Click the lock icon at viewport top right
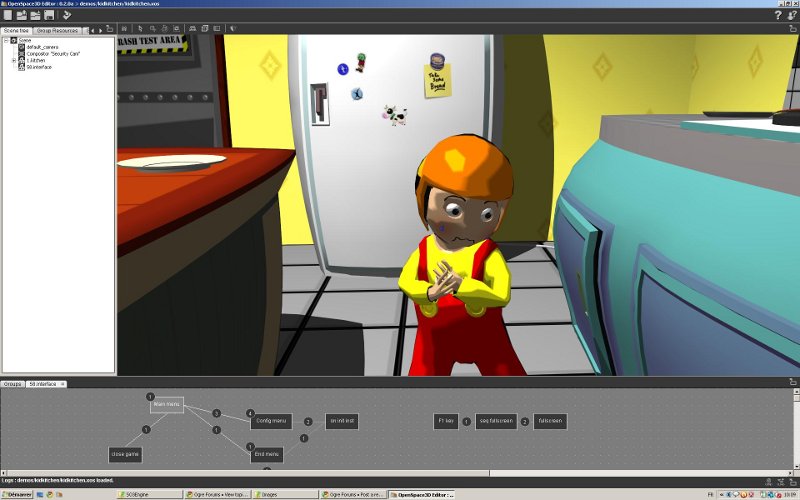This screenshot has height=500, width=800. pos(792,30)
